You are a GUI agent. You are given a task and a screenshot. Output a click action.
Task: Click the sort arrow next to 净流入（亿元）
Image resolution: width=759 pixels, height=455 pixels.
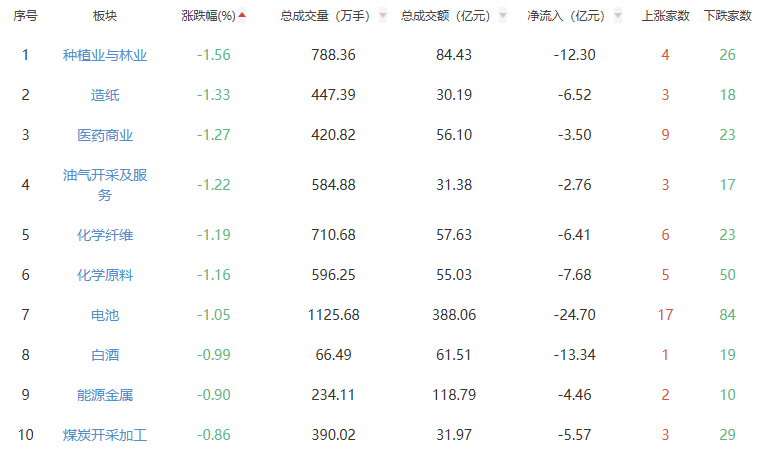coord(620,16)
